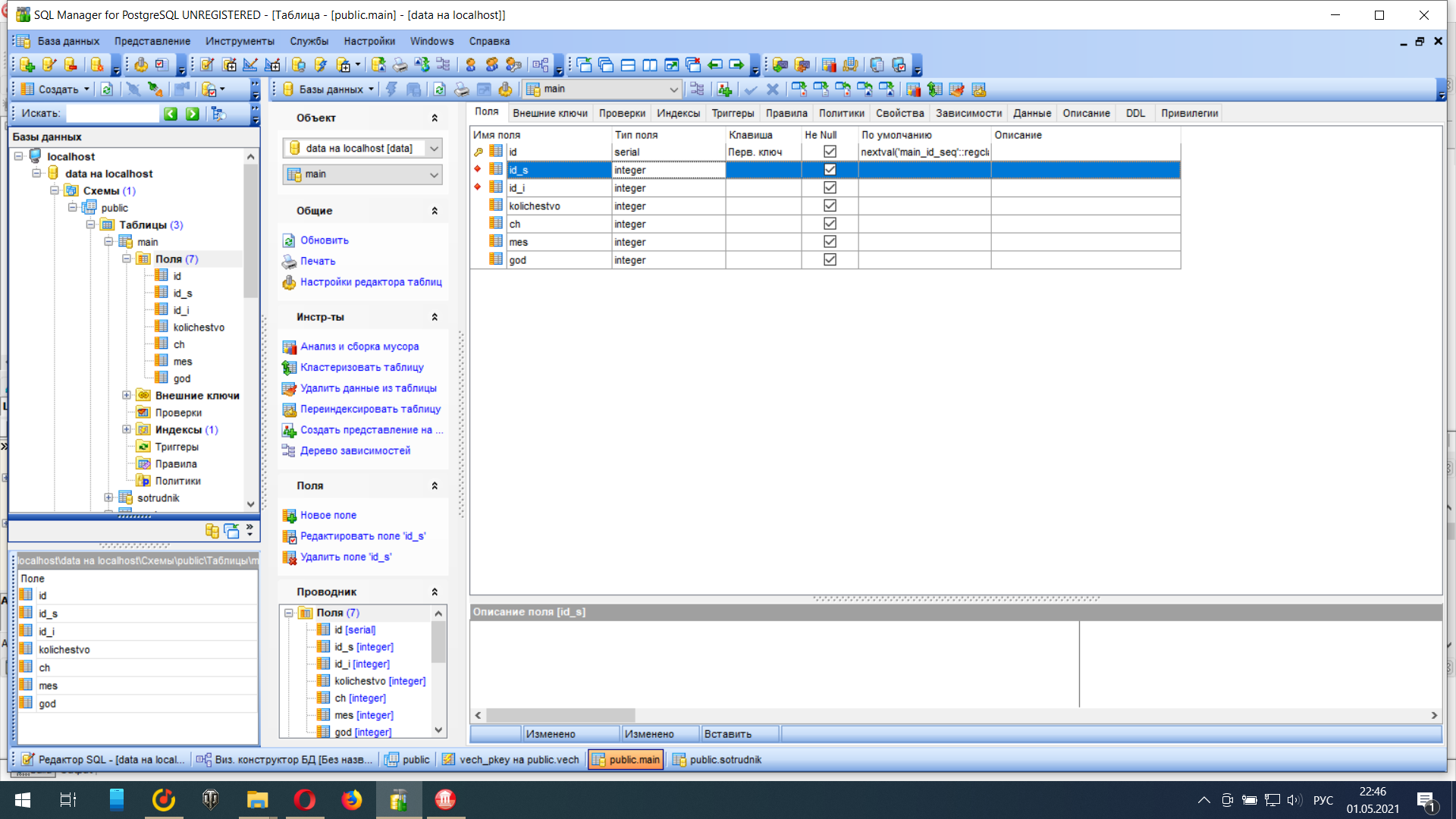The image size is (1456, 819).
Task: Switch to the Данные tab
Action: (x=1032, y=113)
